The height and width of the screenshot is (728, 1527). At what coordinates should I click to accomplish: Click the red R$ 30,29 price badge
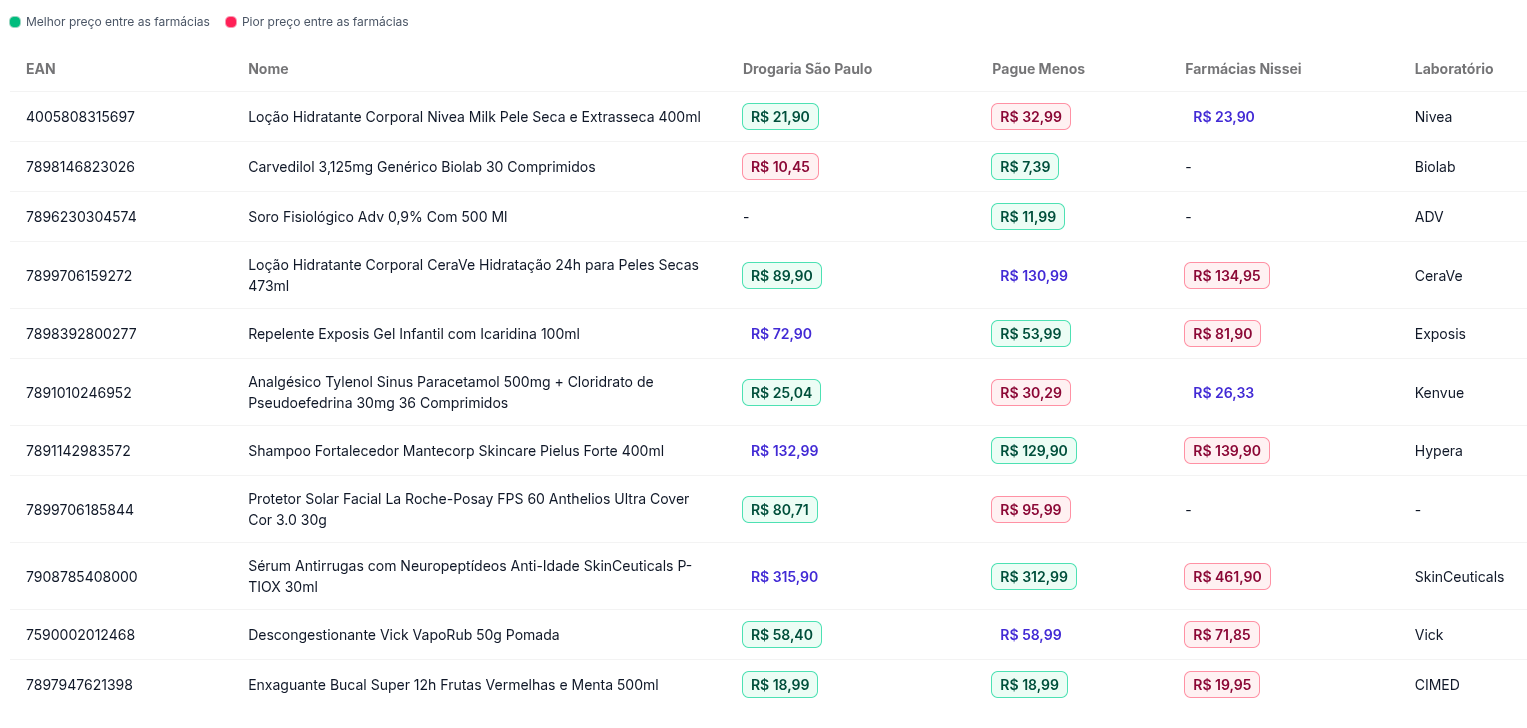(1031, 393)
